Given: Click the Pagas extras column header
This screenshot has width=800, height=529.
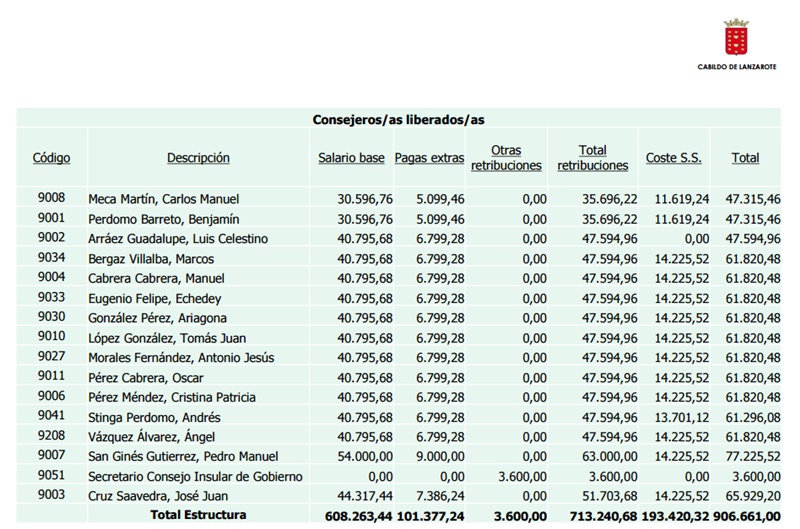Looking at the screenshot, I should [x=429, y=158].
